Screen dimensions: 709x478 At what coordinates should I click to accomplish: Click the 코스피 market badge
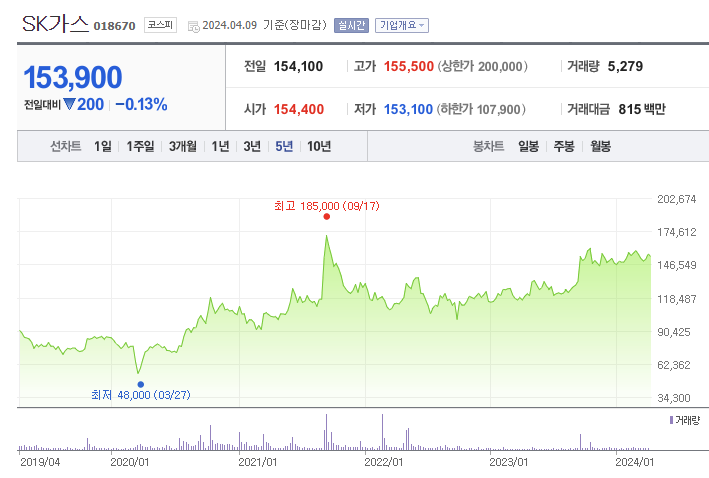coord(161,25)
